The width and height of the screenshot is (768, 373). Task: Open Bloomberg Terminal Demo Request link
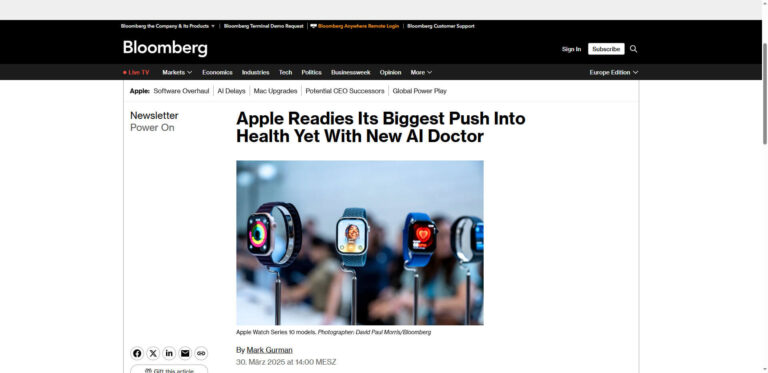click(264, 26)
